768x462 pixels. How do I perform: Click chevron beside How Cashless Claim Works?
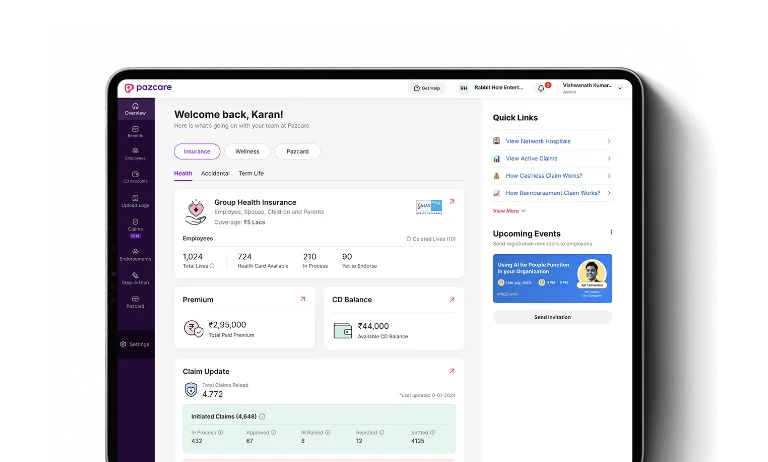click(x=609, y=175)
